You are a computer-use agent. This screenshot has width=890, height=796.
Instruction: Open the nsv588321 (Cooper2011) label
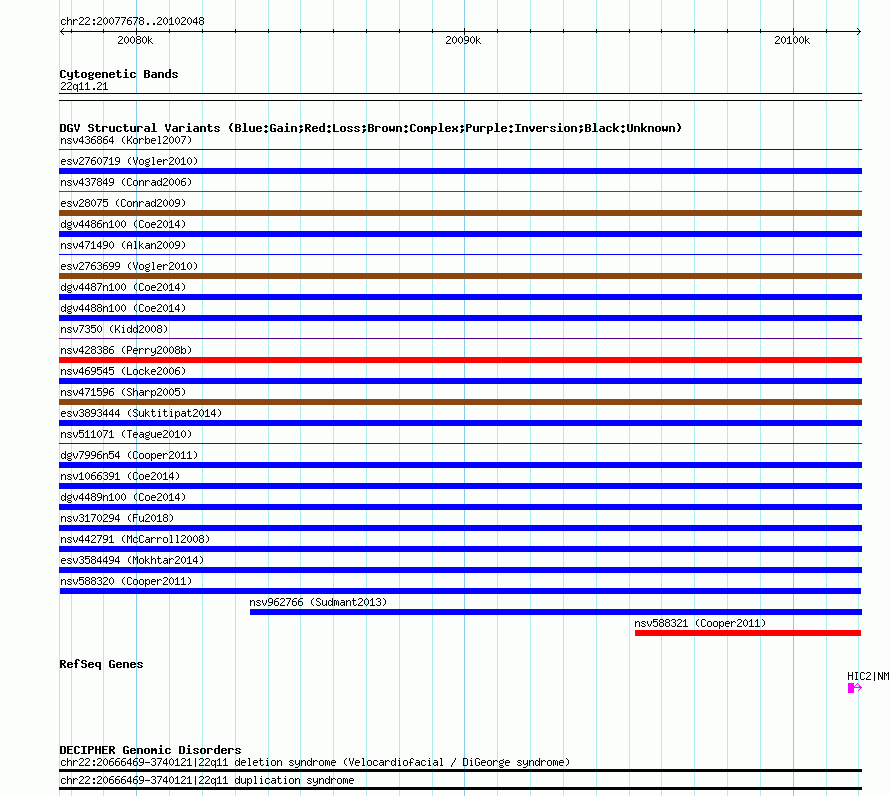tap(700, 623)
